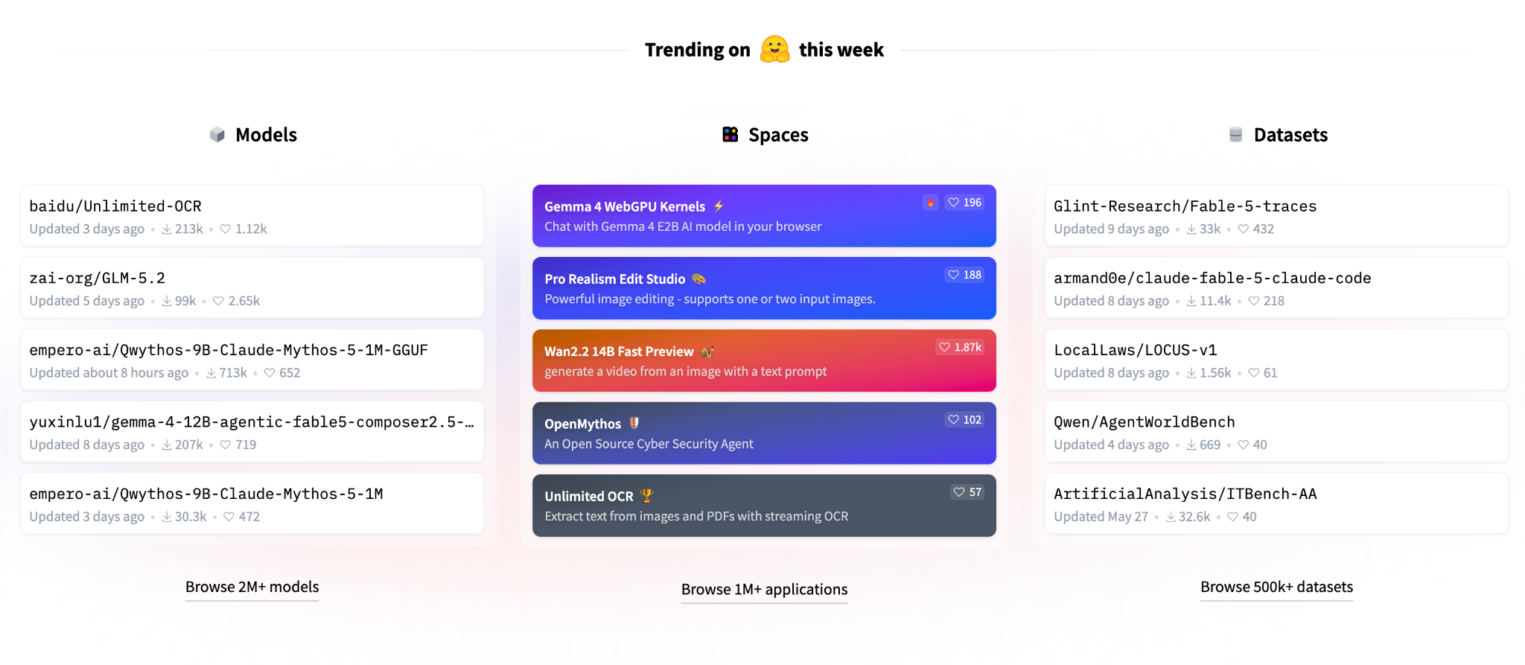Image resolution: width=1525 pixels, height=665 pixels.
Task: Follow the Browse 1M+ applications link
Action: click(x=764, y=589)
